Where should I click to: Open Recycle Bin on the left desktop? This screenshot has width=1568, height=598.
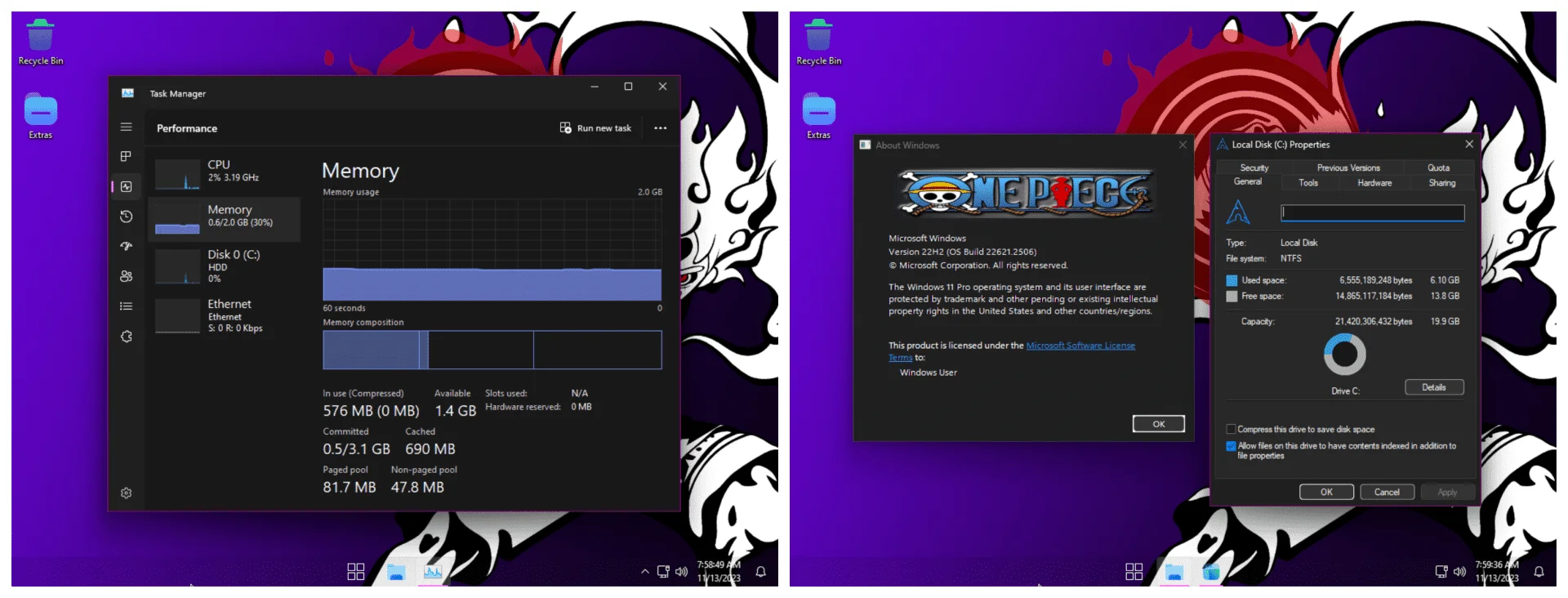pyautogui.click(x=40, y=42)
